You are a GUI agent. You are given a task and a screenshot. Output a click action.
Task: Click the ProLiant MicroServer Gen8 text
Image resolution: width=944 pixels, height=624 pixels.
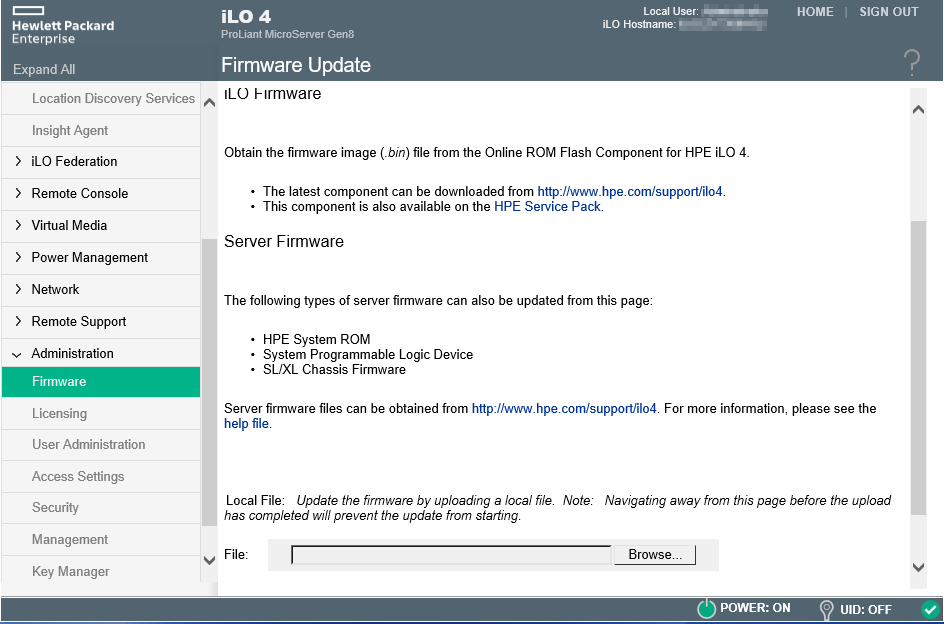pyautogui.click(x=287, y=34)
